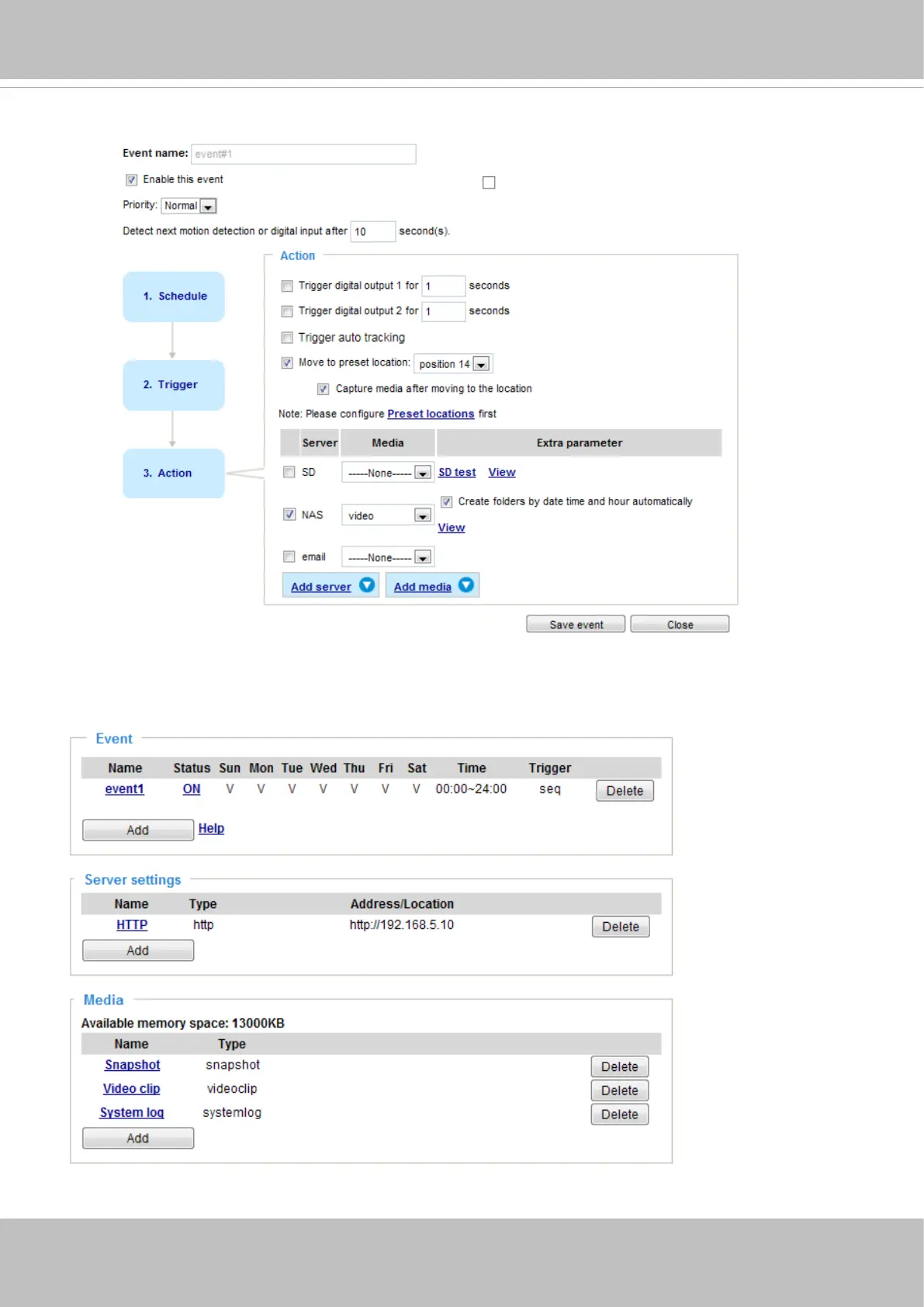The image size is (924, 1307).
Task: Click the SD test link
Action: 457,472
